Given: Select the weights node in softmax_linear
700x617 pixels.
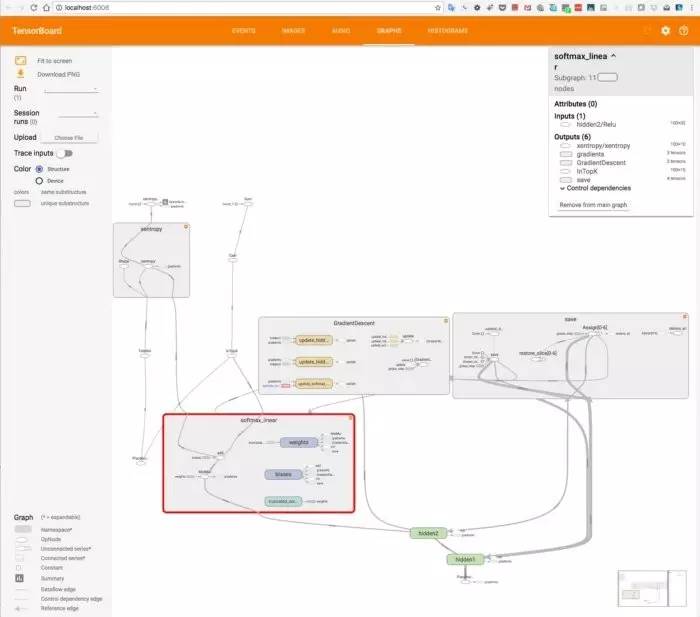Looking at the screenshot, I should [x=299, y=442].
